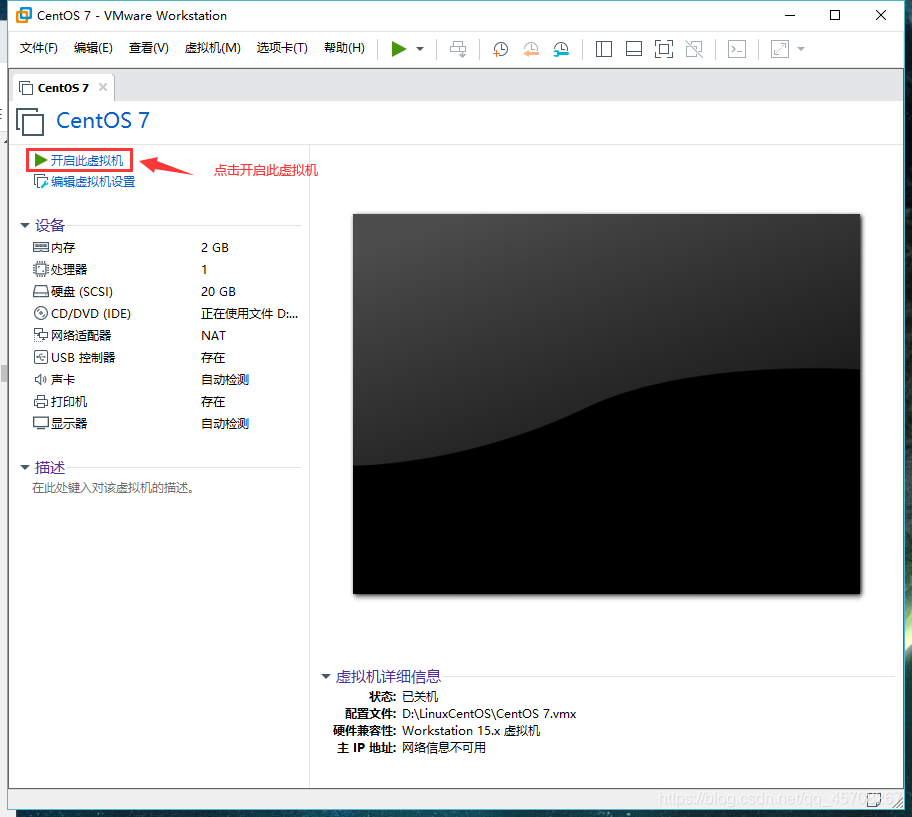912x817 pixels.
Task: Toggle console view with full screen icon
Action: tap(663, 48)
